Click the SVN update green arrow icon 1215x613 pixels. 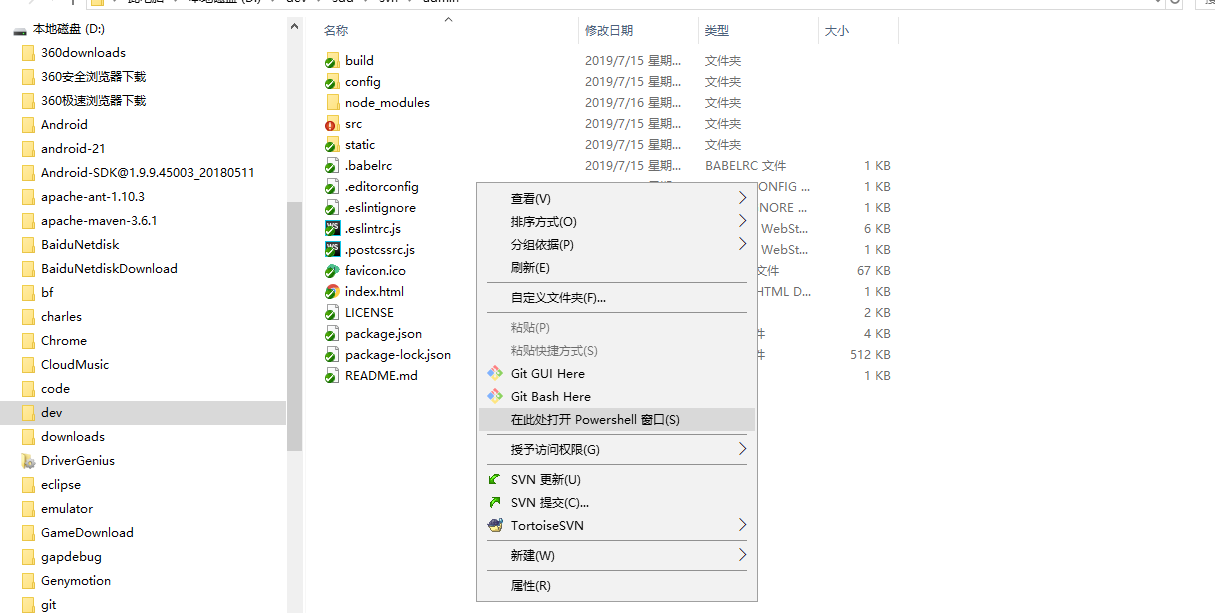(x=494, y=479)
